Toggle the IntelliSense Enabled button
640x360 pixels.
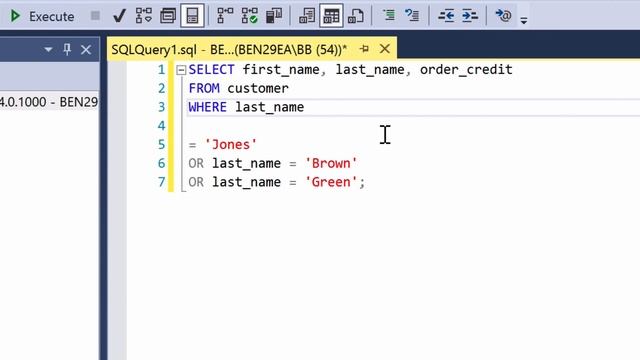pyautogui.click(x=192, y=16)
